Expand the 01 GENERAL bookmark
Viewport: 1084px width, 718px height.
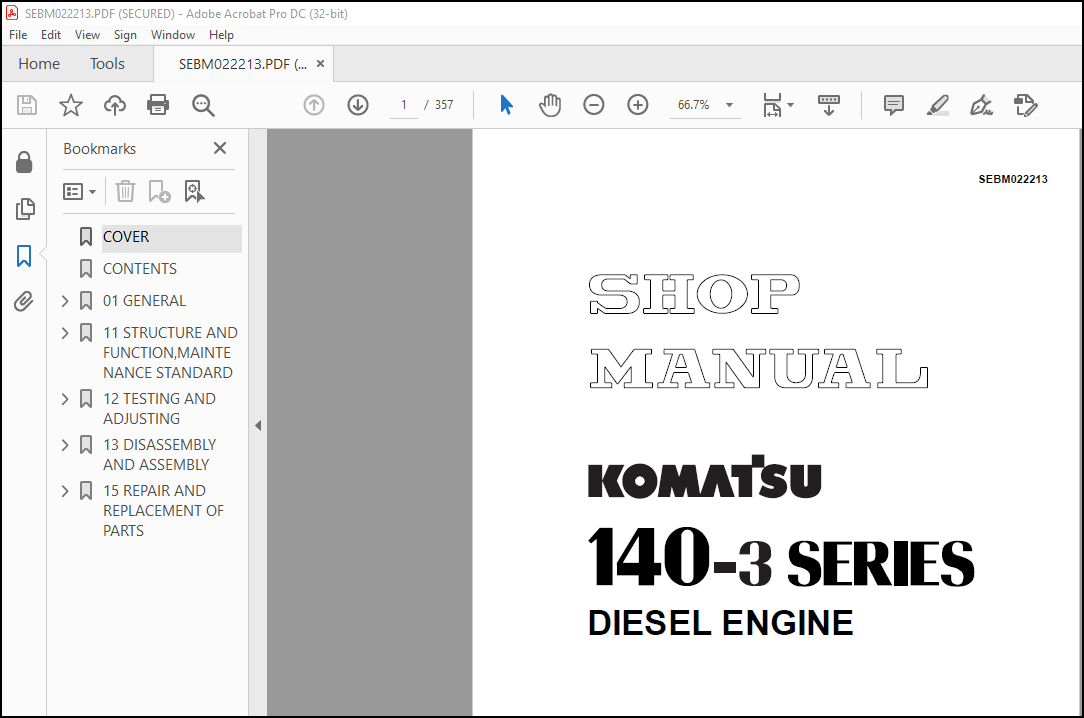65,301
